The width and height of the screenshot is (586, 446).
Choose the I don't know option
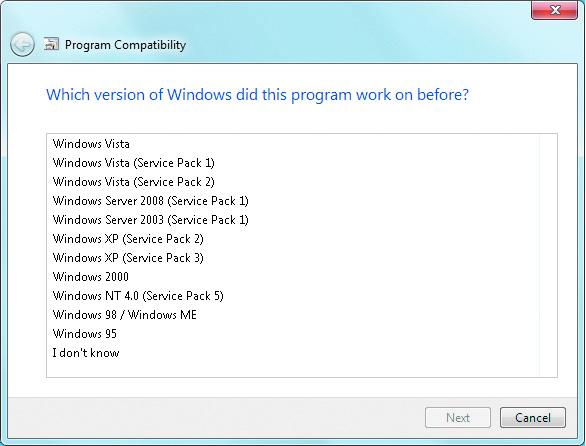[86, 353]
